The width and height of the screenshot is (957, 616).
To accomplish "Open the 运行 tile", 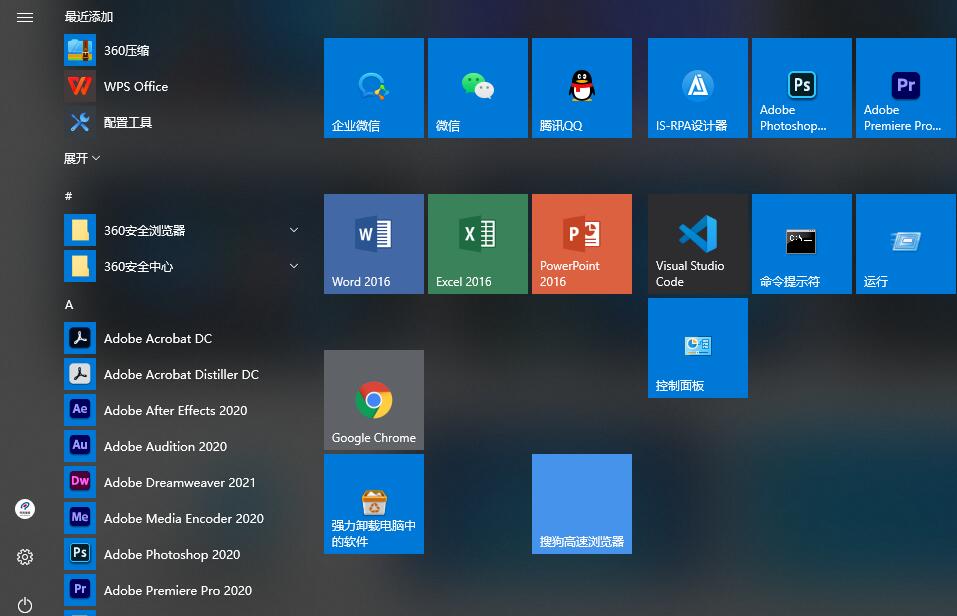I will 906,244.
